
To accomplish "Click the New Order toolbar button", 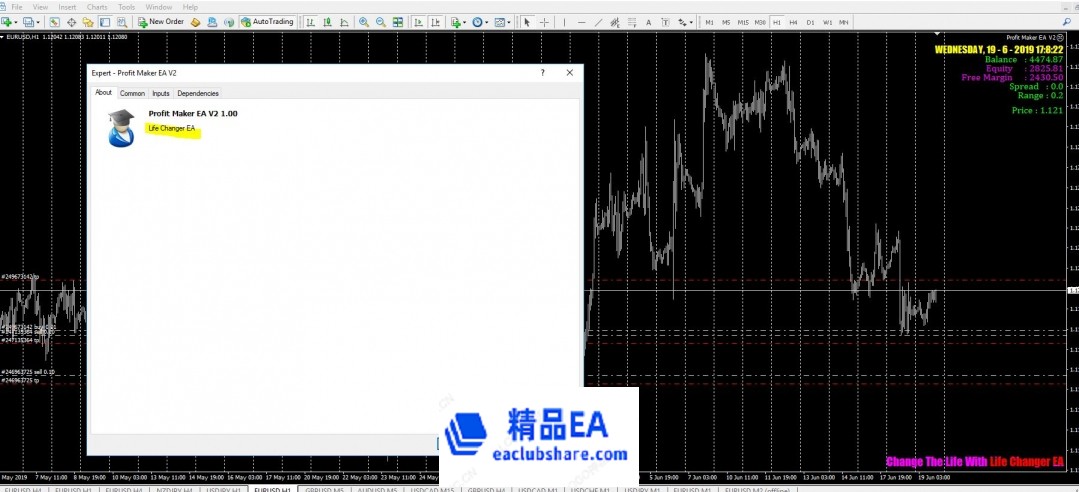I will [x=160, y=21].
